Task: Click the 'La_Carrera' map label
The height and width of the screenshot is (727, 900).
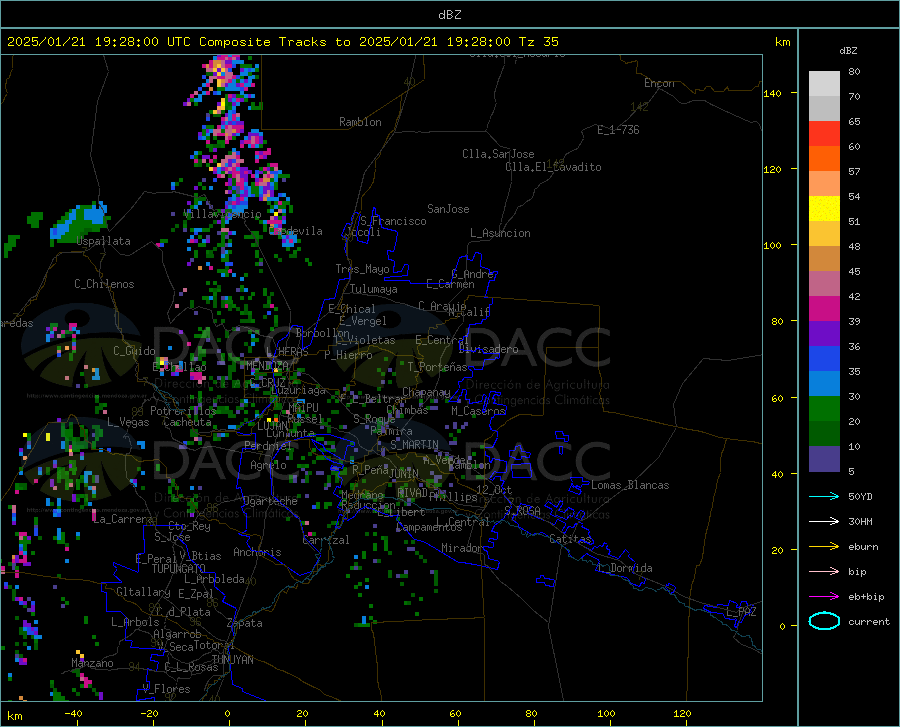Action: (x=123, y=519)
